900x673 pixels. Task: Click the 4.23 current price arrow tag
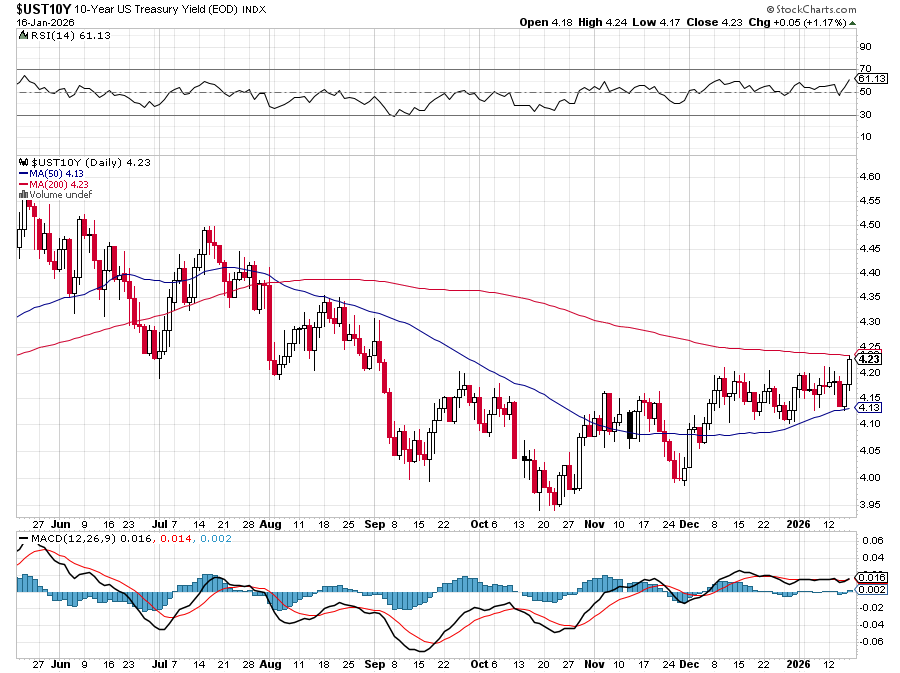[868, 358]
